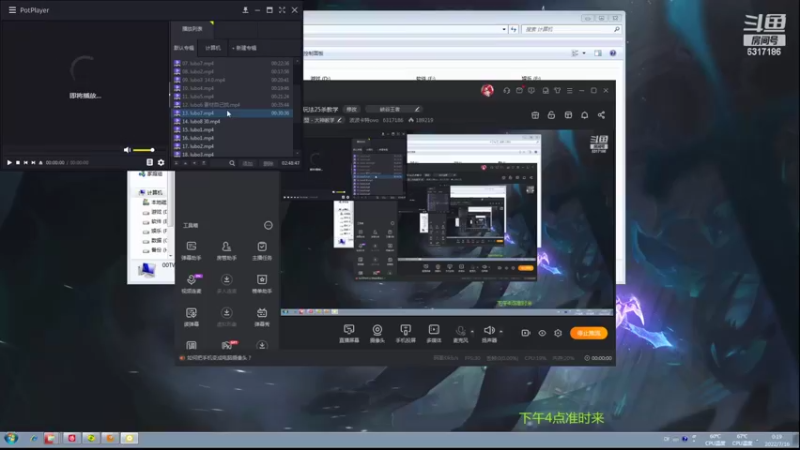Mute PotPlayer via the speaker icon

point(127,149)
